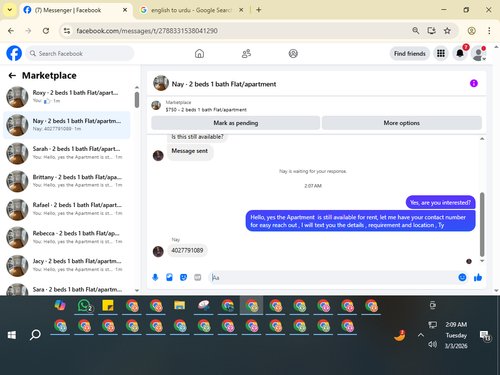Send a thumbs-up like
This screenshot has height=375, width=500.
tap(478, 277)
